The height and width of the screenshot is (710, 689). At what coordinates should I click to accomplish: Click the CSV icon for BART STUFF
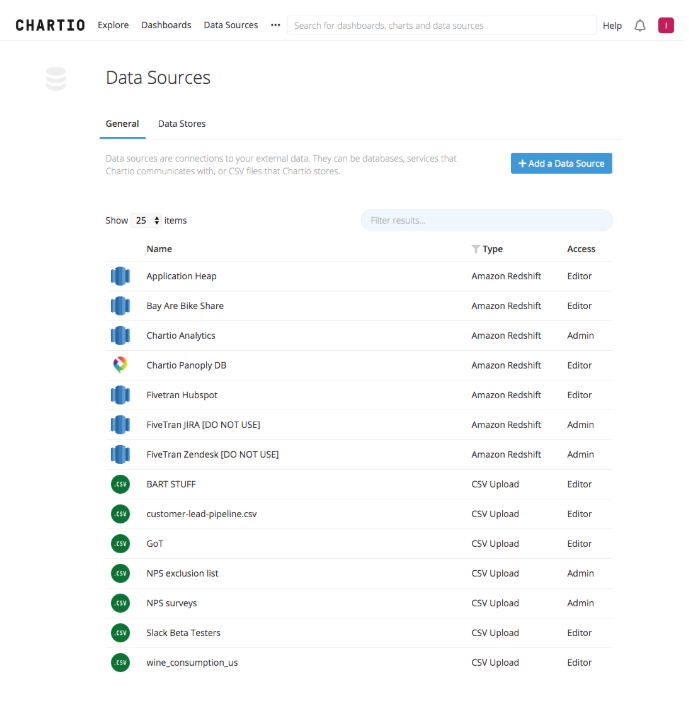pyautogui.click(x=120, y=484)
